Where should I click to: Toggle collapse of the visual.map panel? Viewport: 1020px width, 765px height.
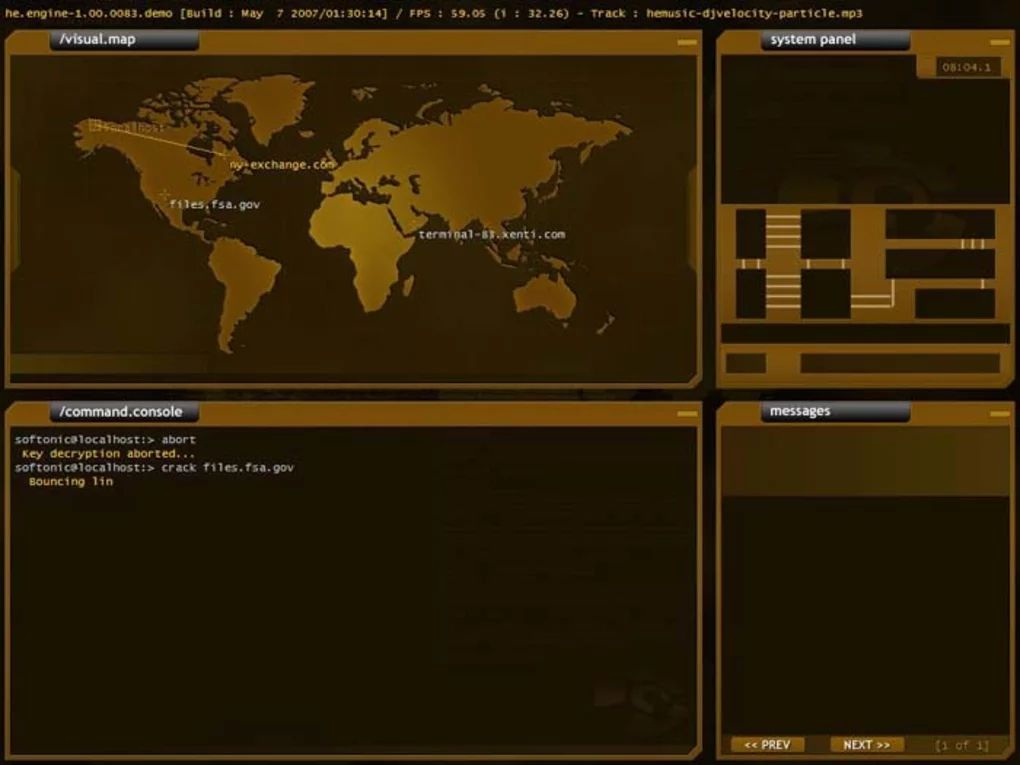[x=688, y=41]
